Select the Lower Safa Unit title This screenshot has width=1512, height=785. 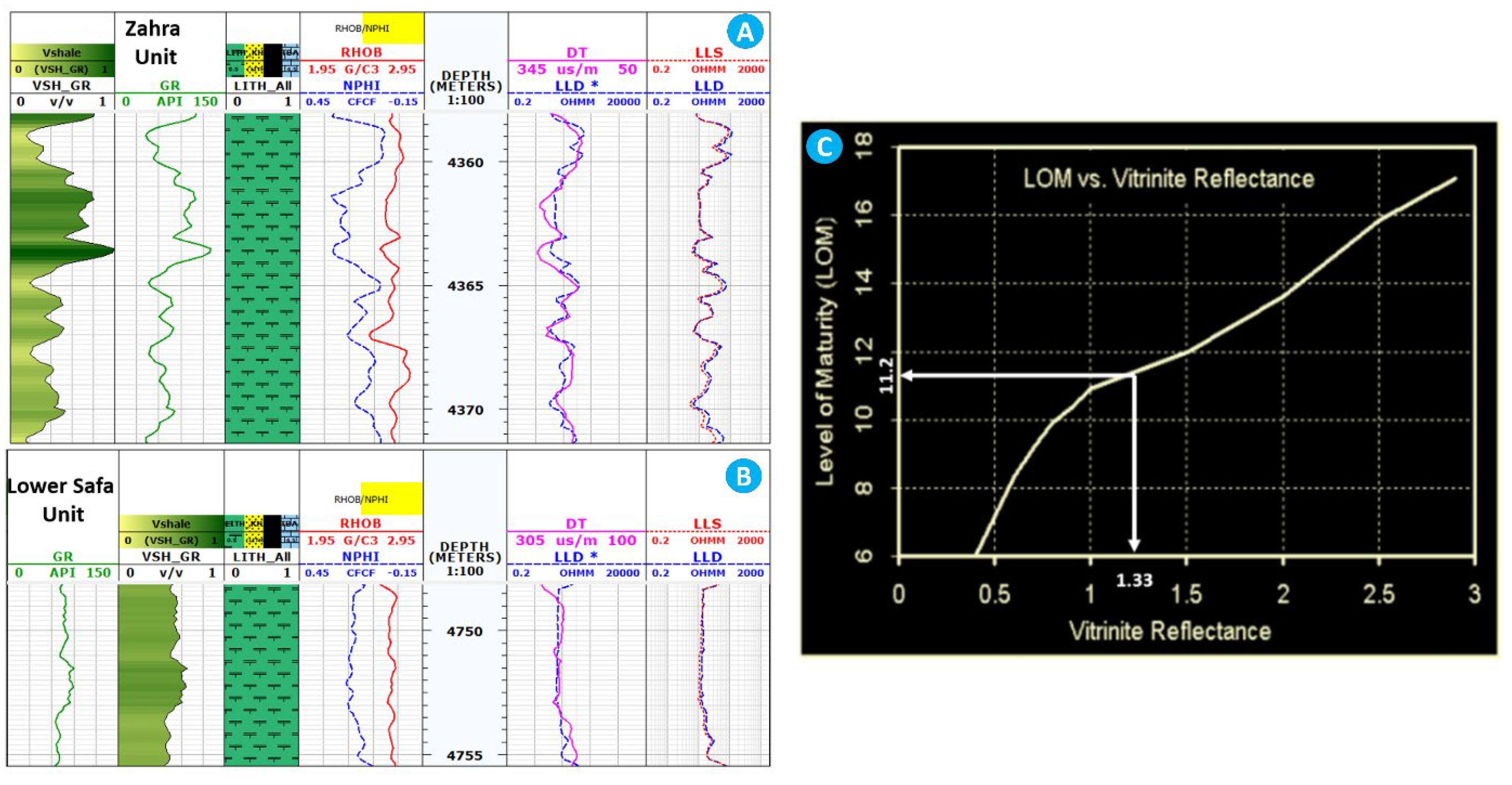(61, 499)
